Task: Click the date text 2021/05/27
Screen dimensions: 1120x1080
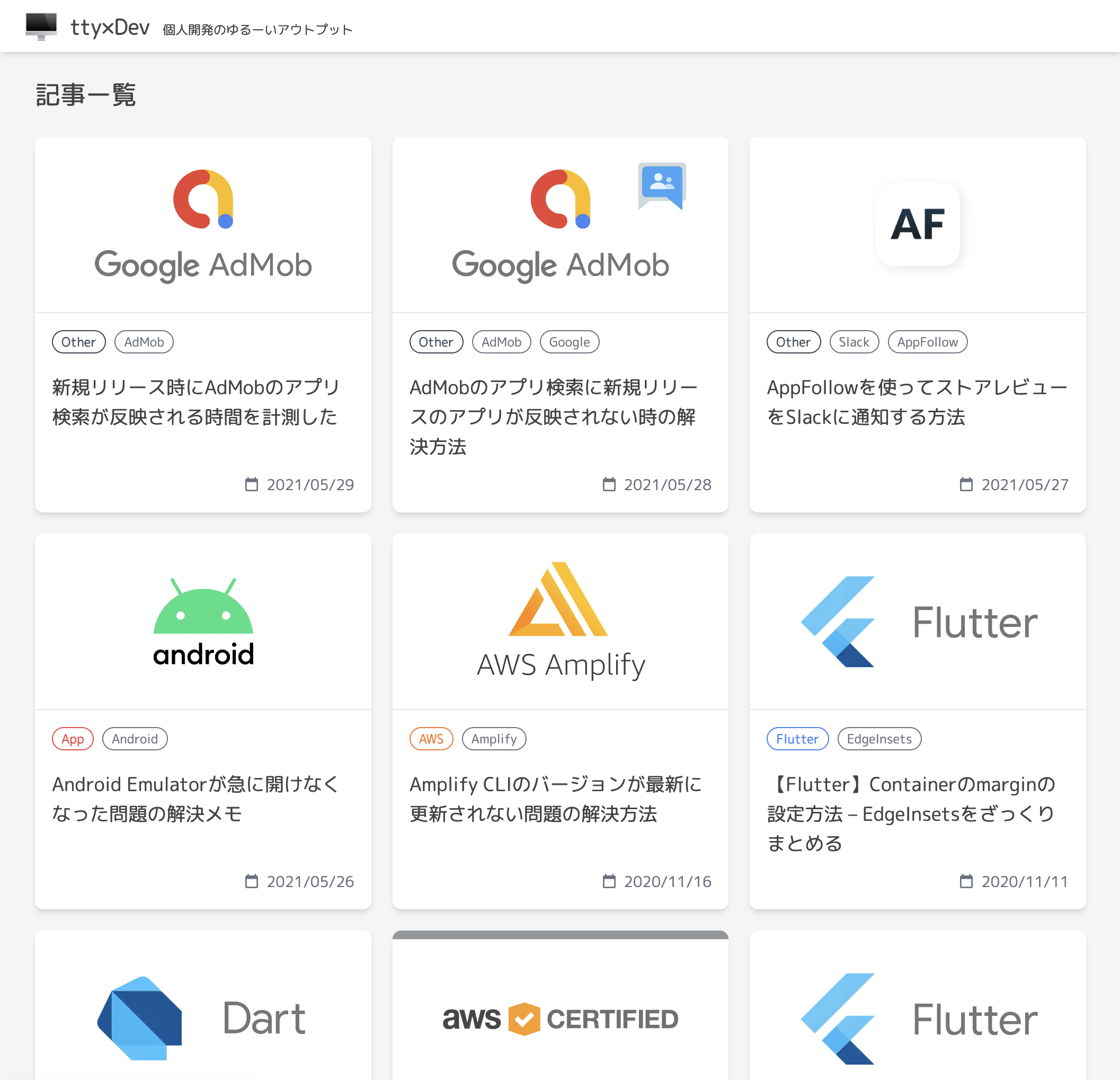Action: (1025, 484)
